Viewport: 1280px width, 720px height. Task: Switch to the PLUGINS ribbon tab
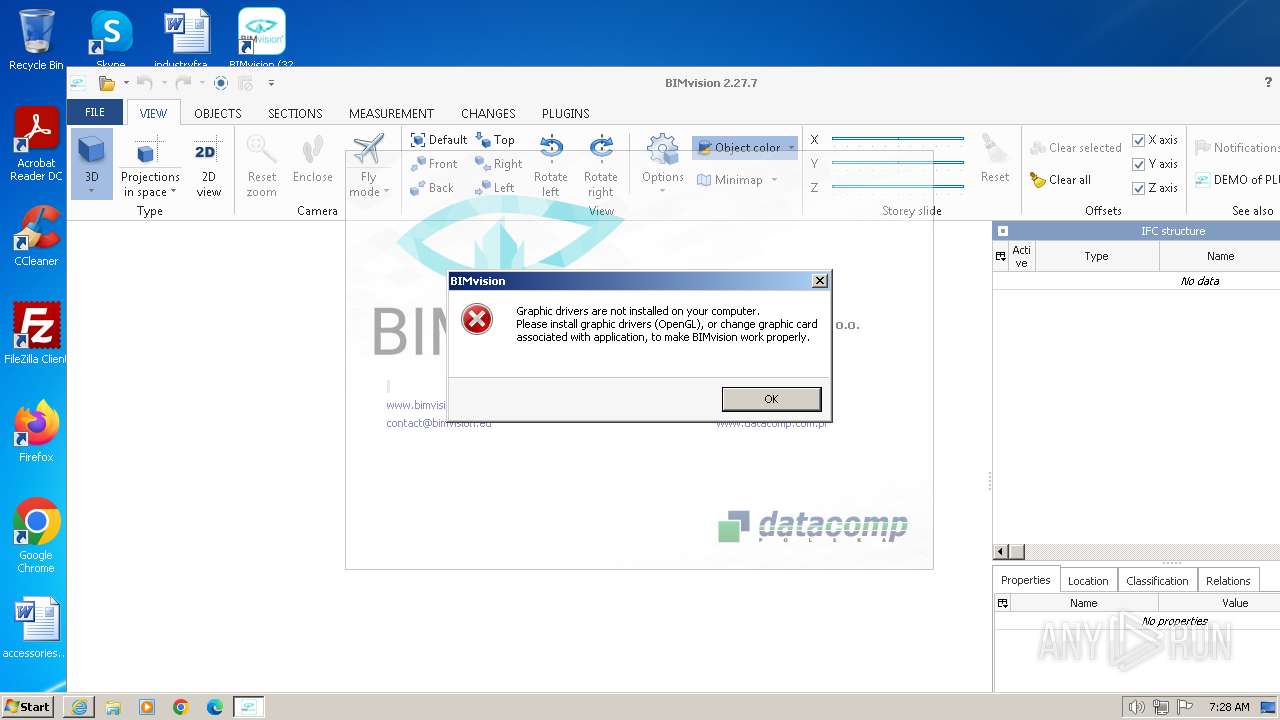tap(565, 113)
